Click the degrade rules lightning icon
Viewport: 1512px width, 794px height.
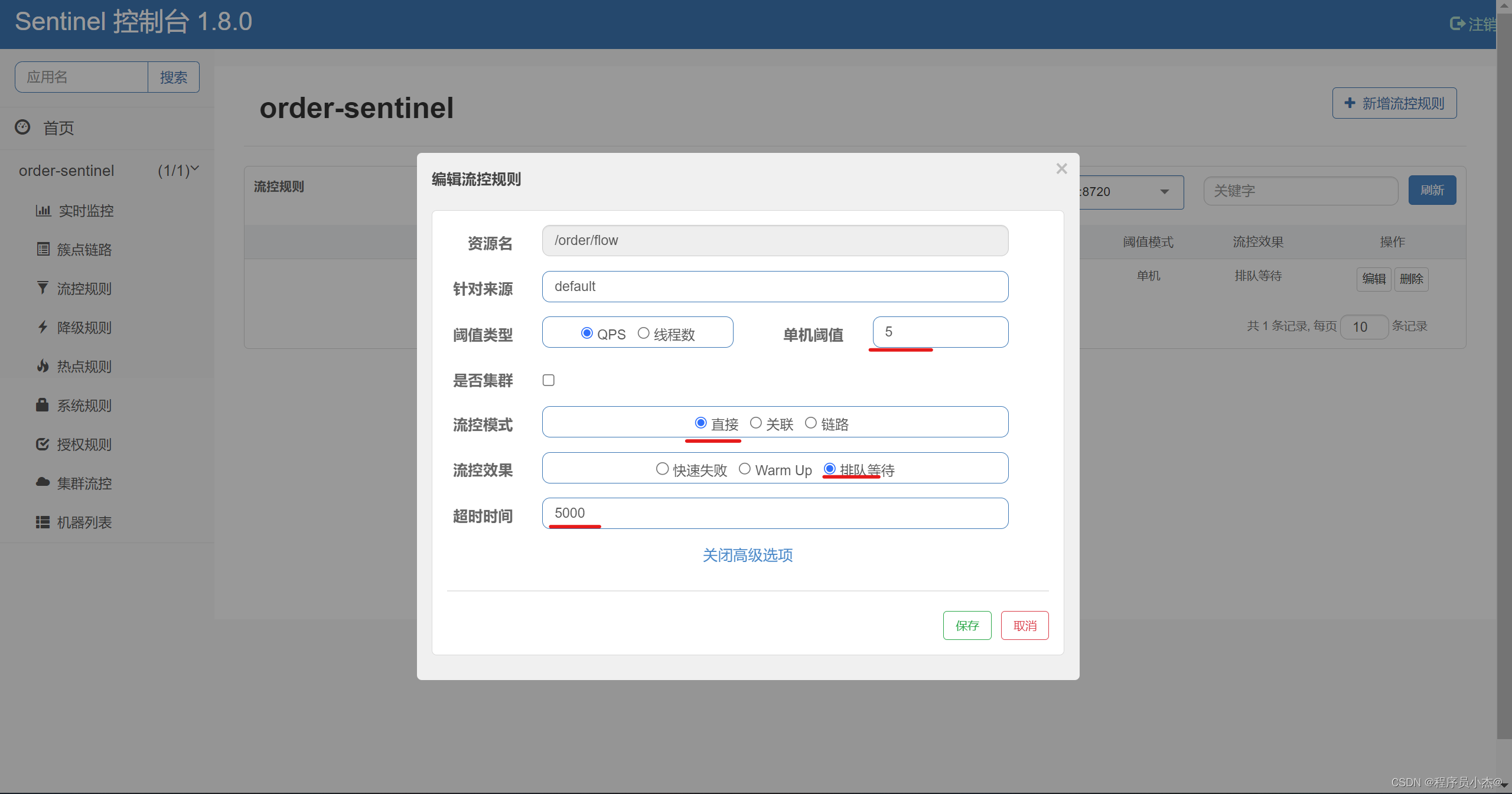pyautogui.click(x=43, y=327)
